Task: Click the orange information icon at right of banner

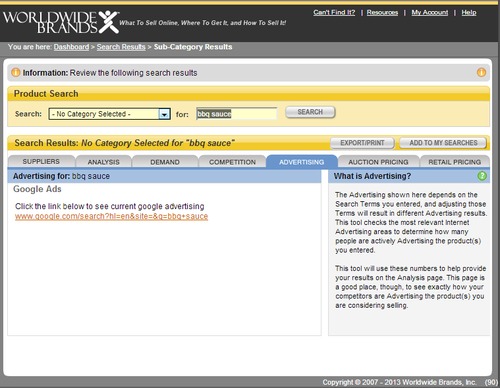Action: 481,72
